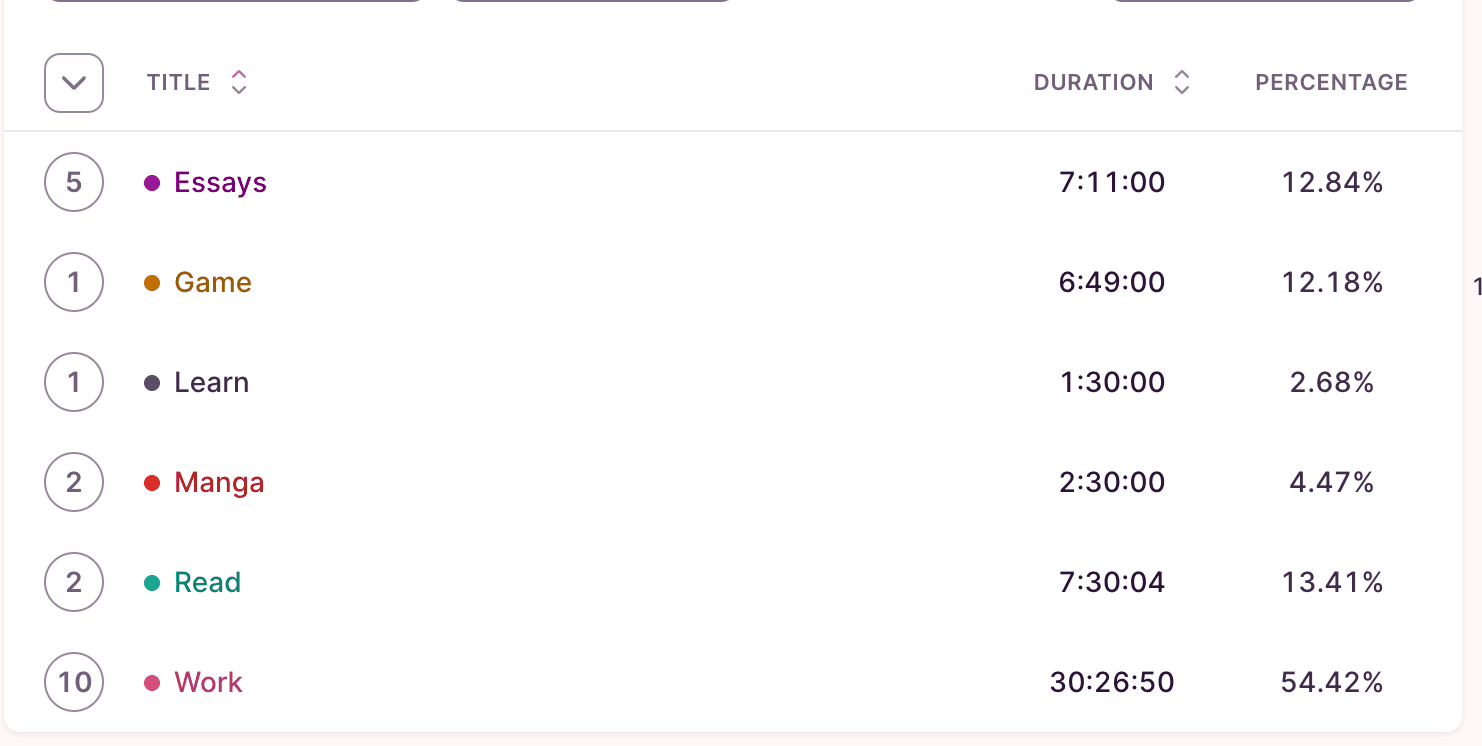Viewport: 1482px width, 746px height.
Task: Expand all rows with header chevron button
Action: (x=74, y=82)
